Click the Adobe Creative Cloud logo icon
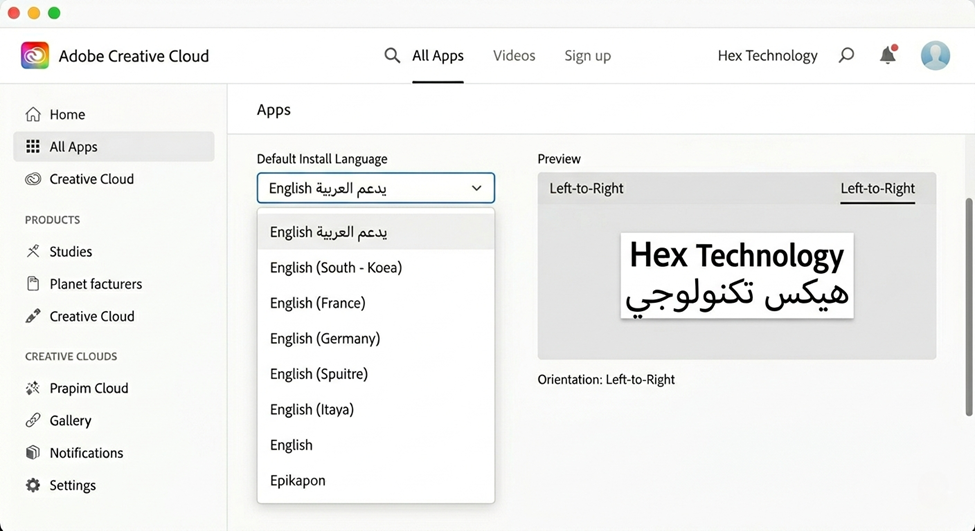Image resolution: width=975 pixels, height=531 pixels. point(35,55)
